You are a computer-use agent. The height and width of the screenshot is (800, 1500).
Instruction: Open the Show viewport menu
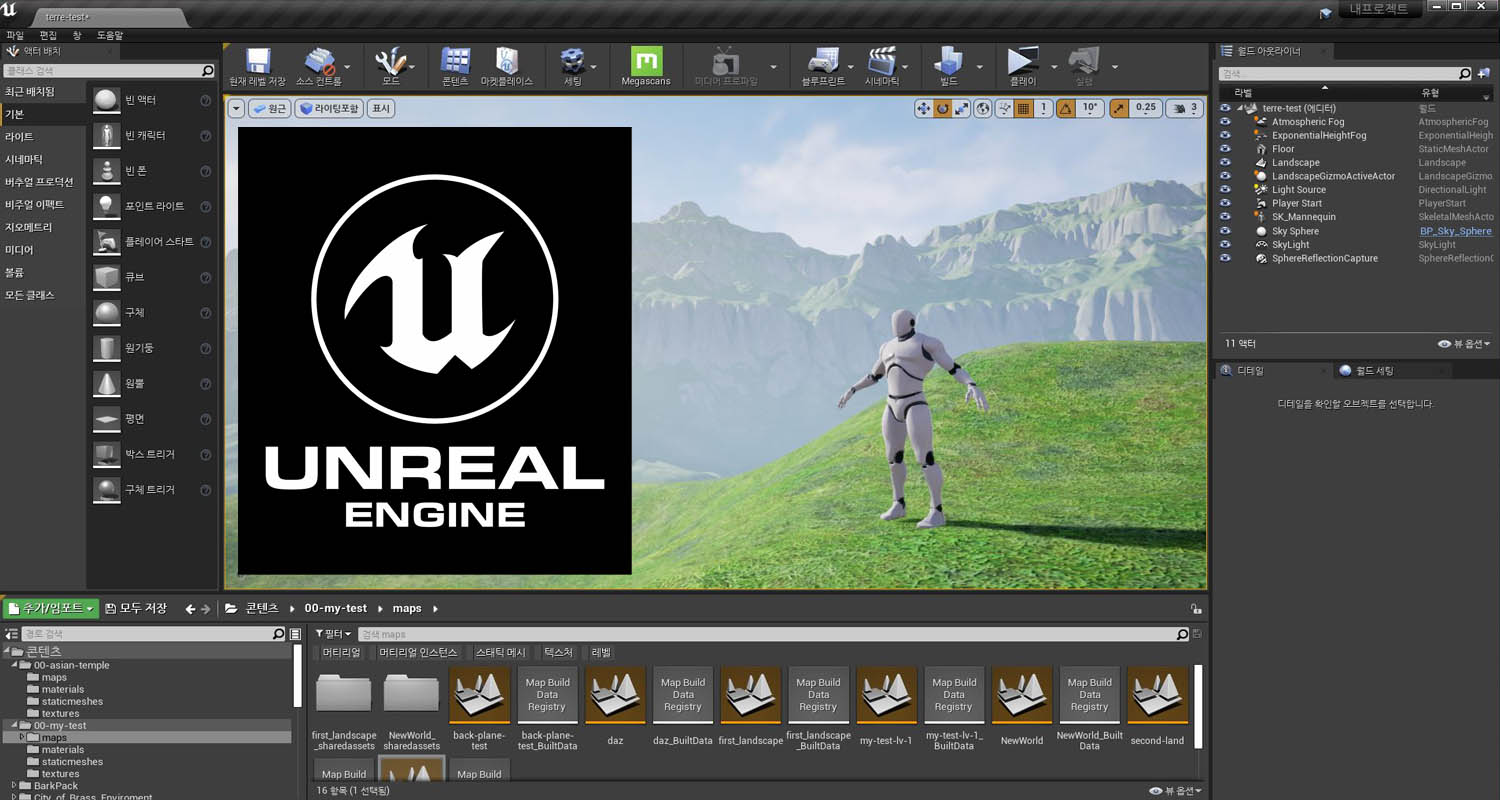click(x=380, y=108)
